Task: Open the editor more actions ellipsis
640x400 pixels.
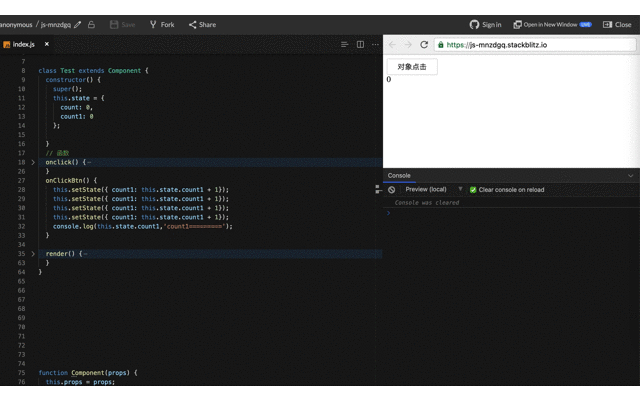Action: [375, 44]
